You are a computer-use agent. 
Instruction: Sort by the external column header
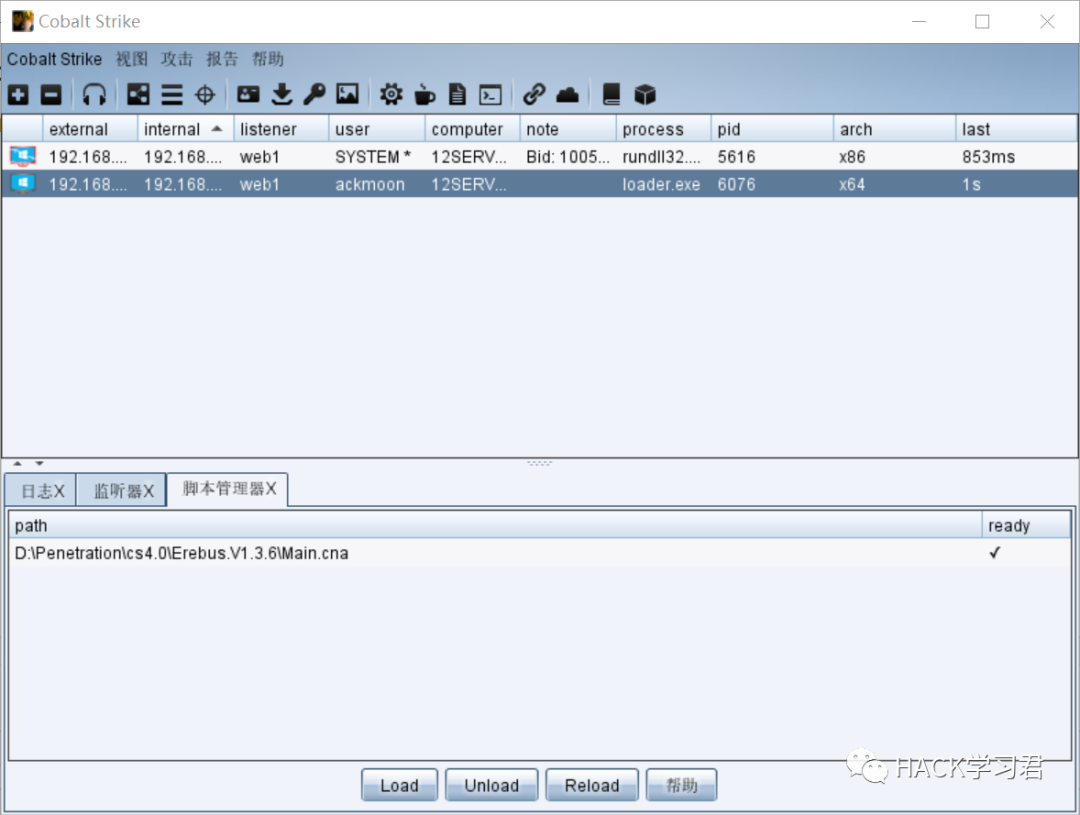point(90,130)
